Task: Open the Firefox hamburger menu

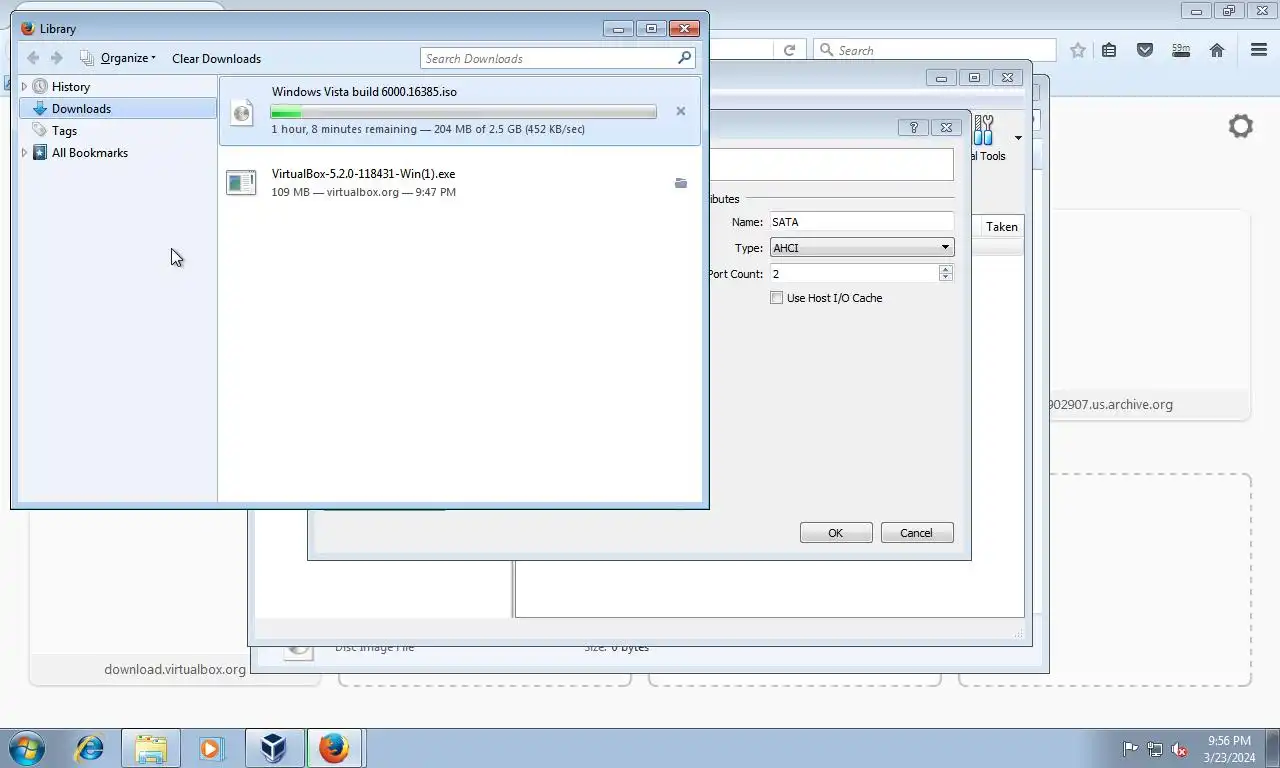Action: click(x=1259, y=50)
